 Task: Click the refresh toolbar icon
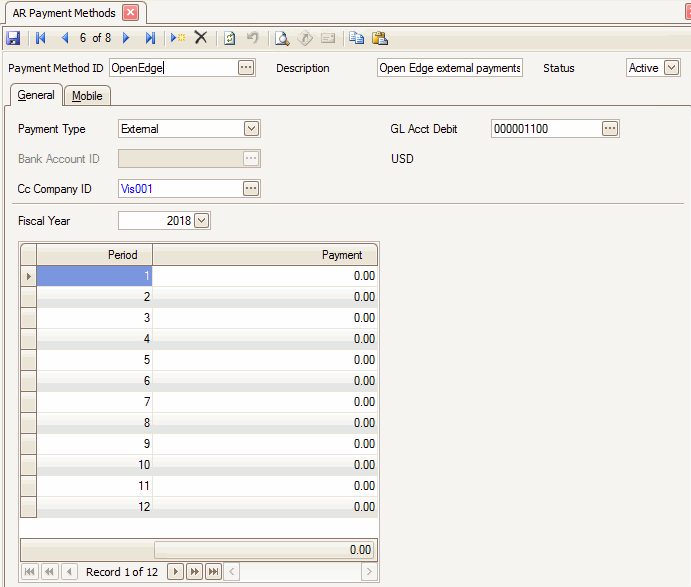229,38
